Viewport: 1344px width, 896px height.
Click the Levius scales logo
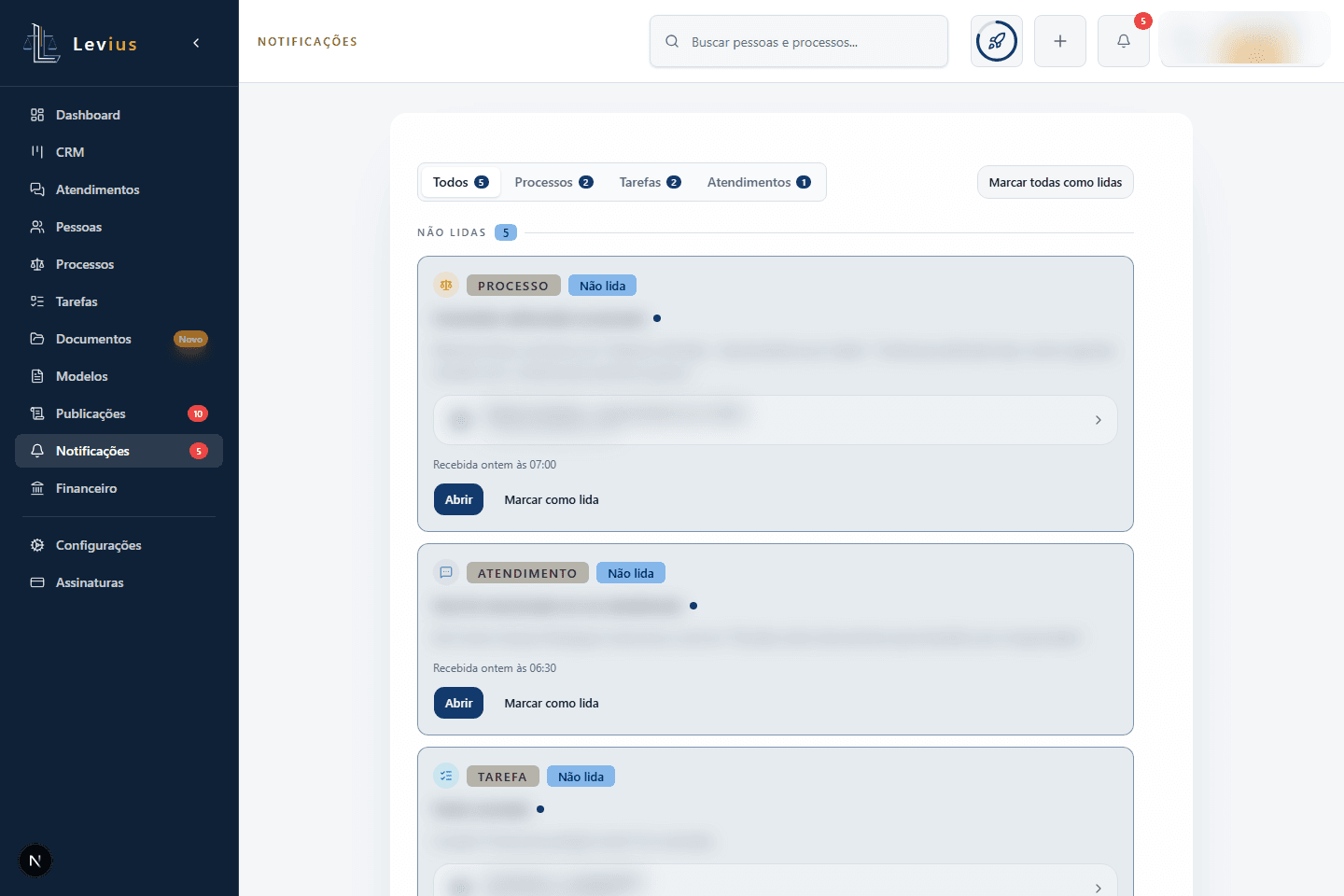(x=41, y=43)
